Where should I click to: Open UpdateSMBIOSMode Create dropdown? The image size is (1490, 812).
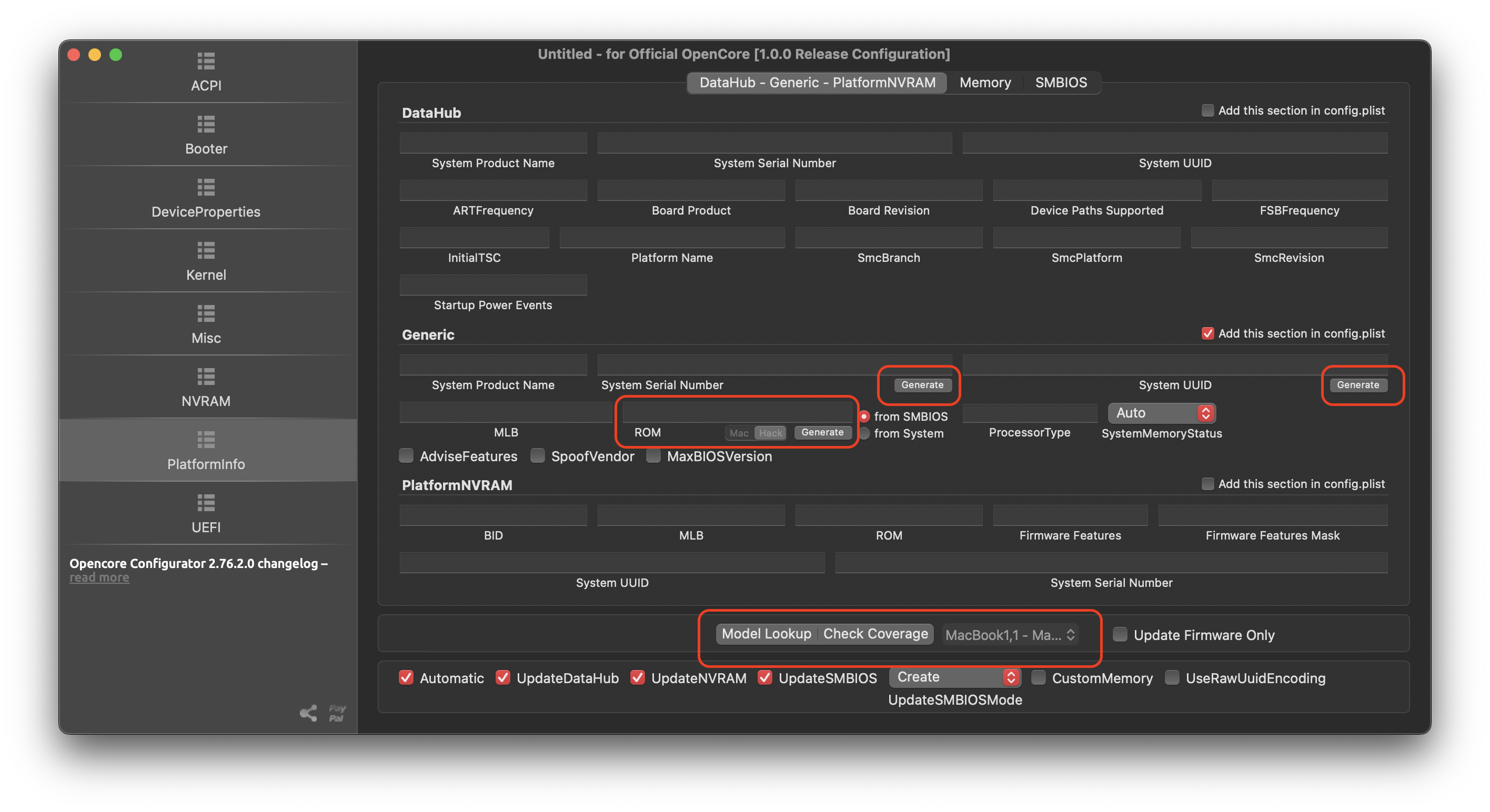tap(955, 677)
